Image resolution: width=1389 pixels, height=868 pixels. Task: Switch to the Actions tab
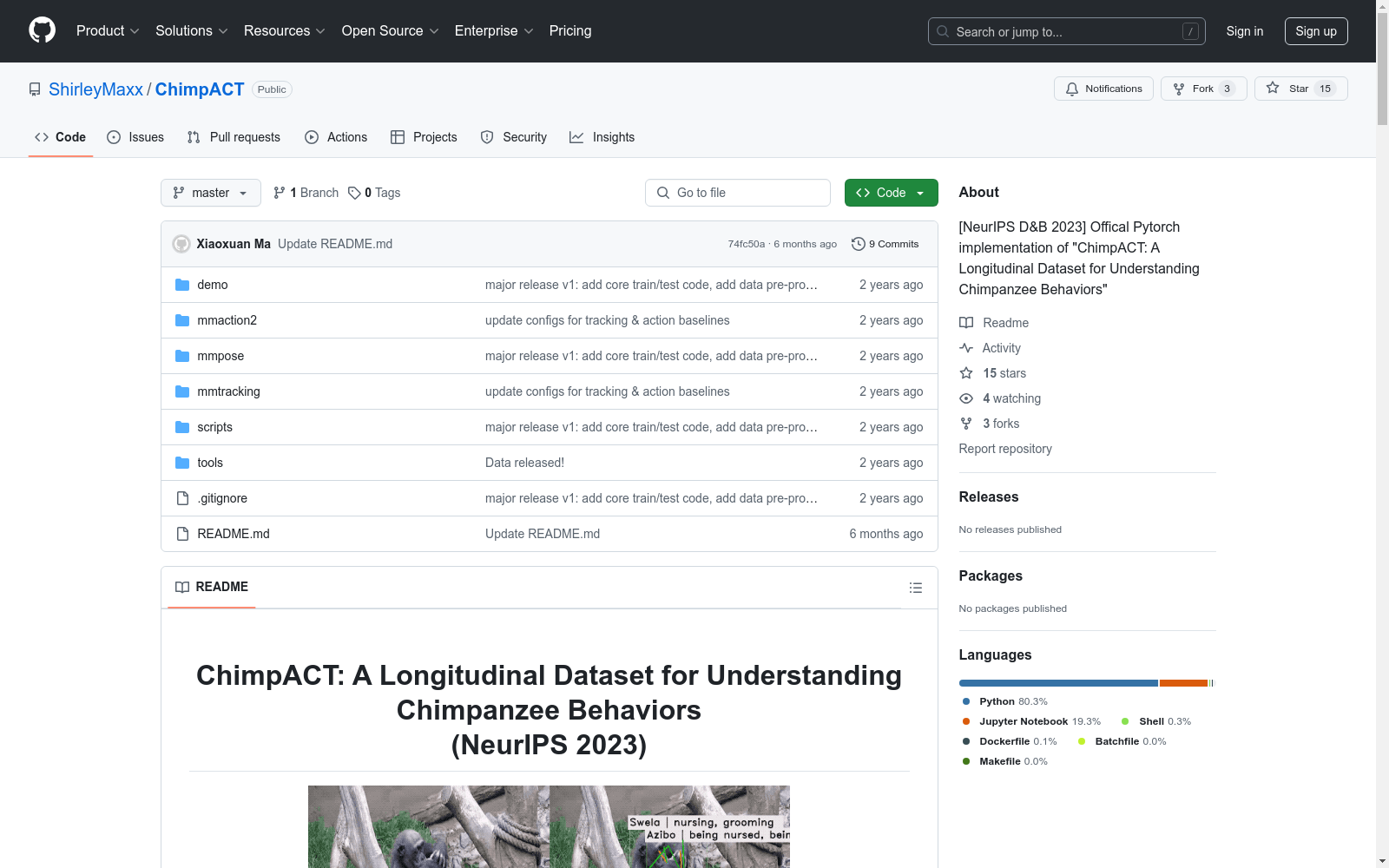(x=336, y=137)
